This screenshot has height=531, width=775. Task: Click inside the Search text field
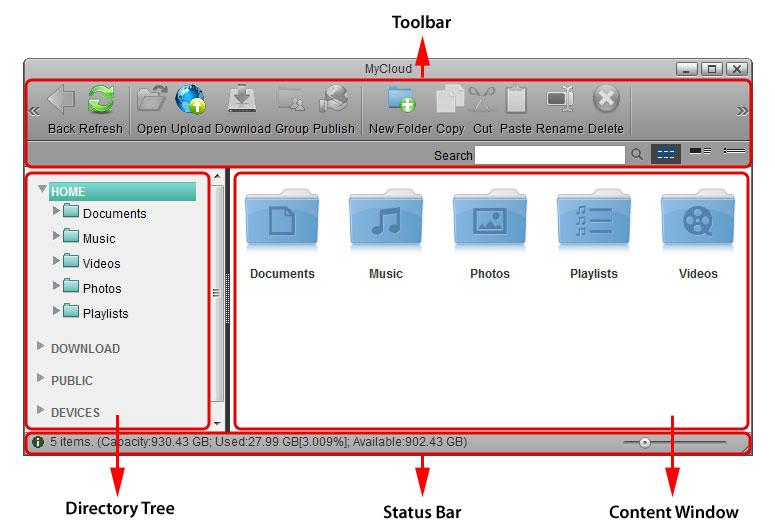coord(550,155)
